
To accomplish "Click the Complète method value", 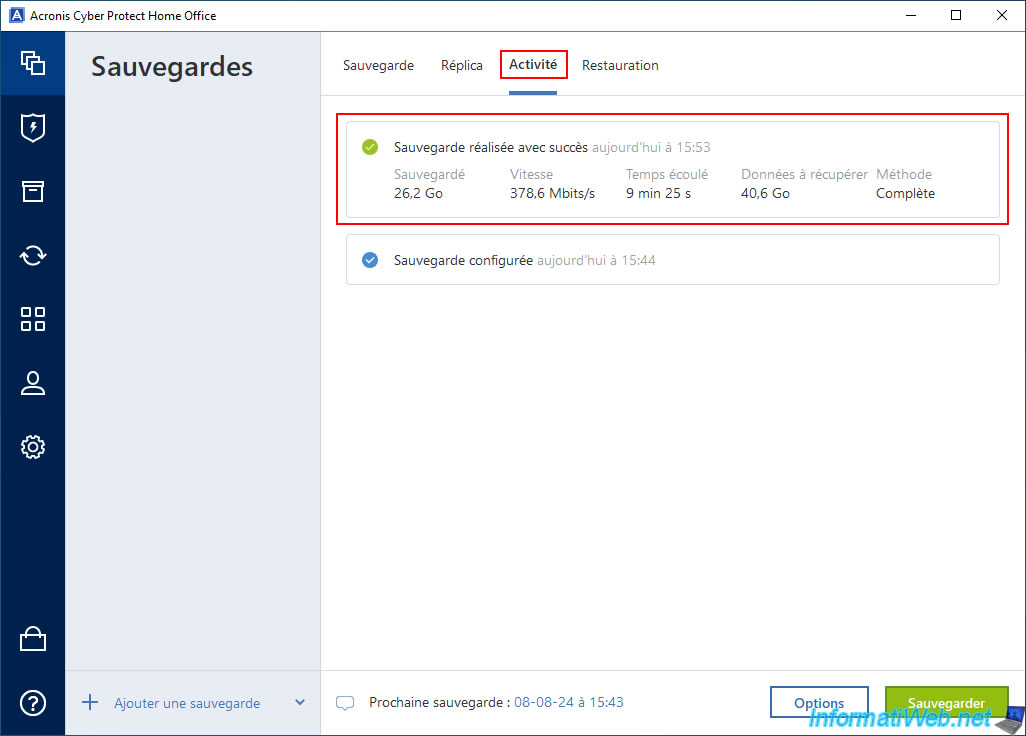I will tap(906, 194).
